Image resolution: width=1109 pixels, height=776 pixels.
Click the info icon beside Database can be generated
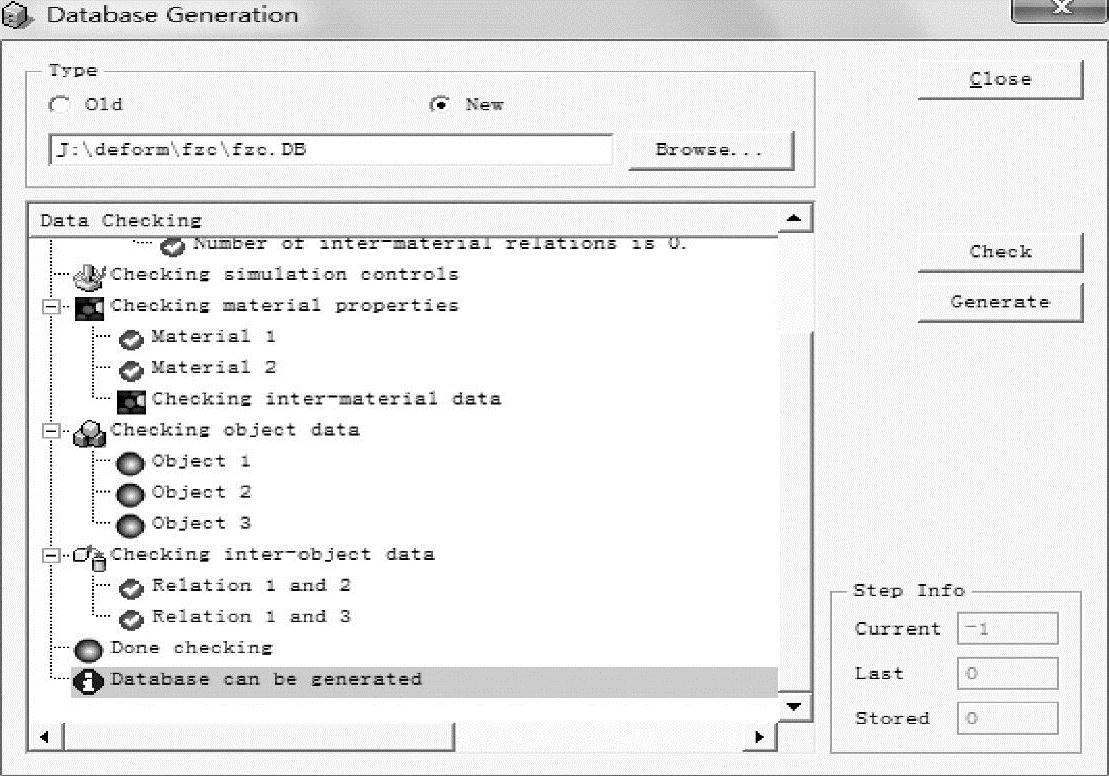(x=90, y=681)
